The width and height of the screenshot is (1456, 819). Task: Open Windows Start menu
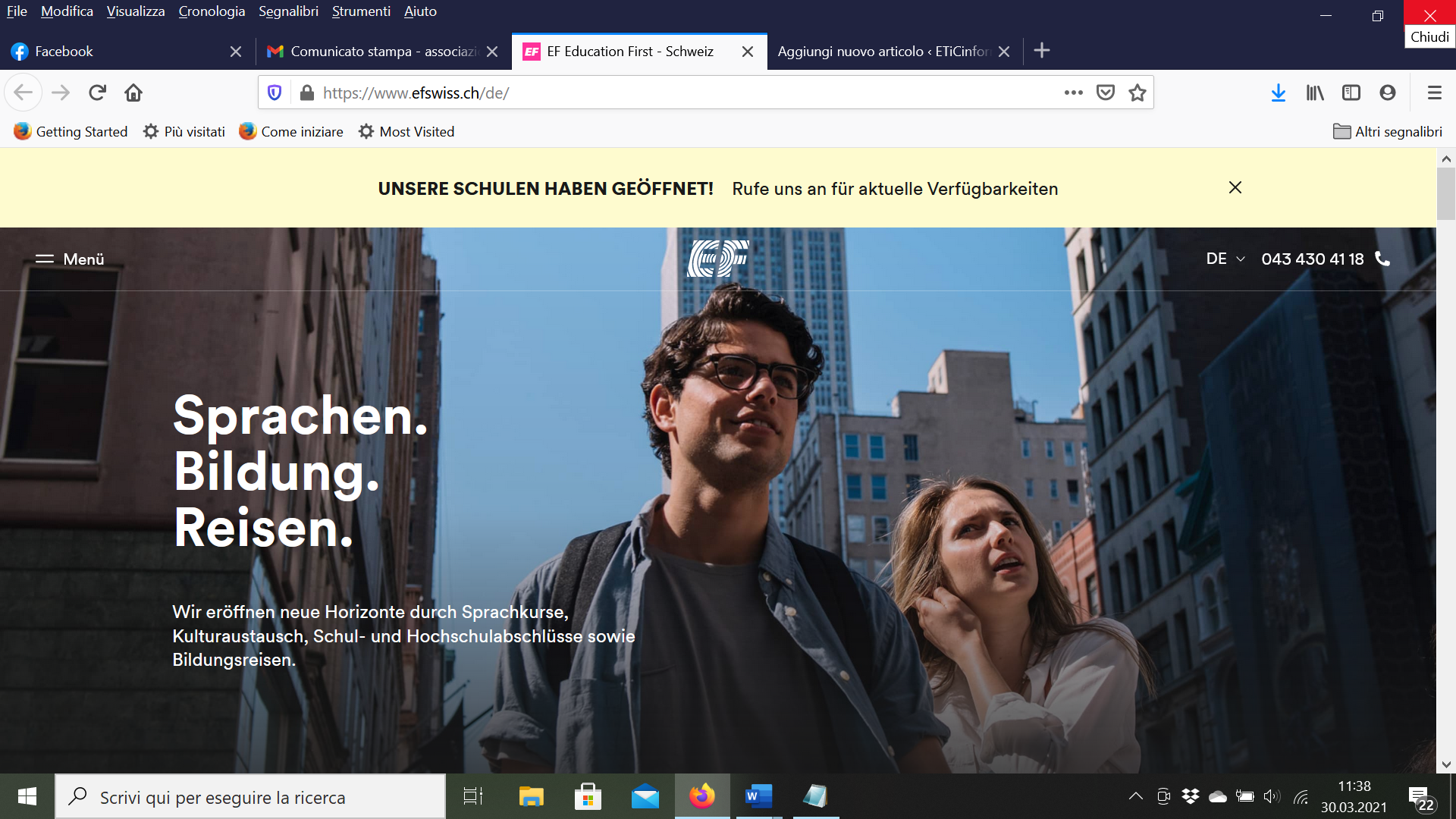pyautogui.click(x=27, y=796)
